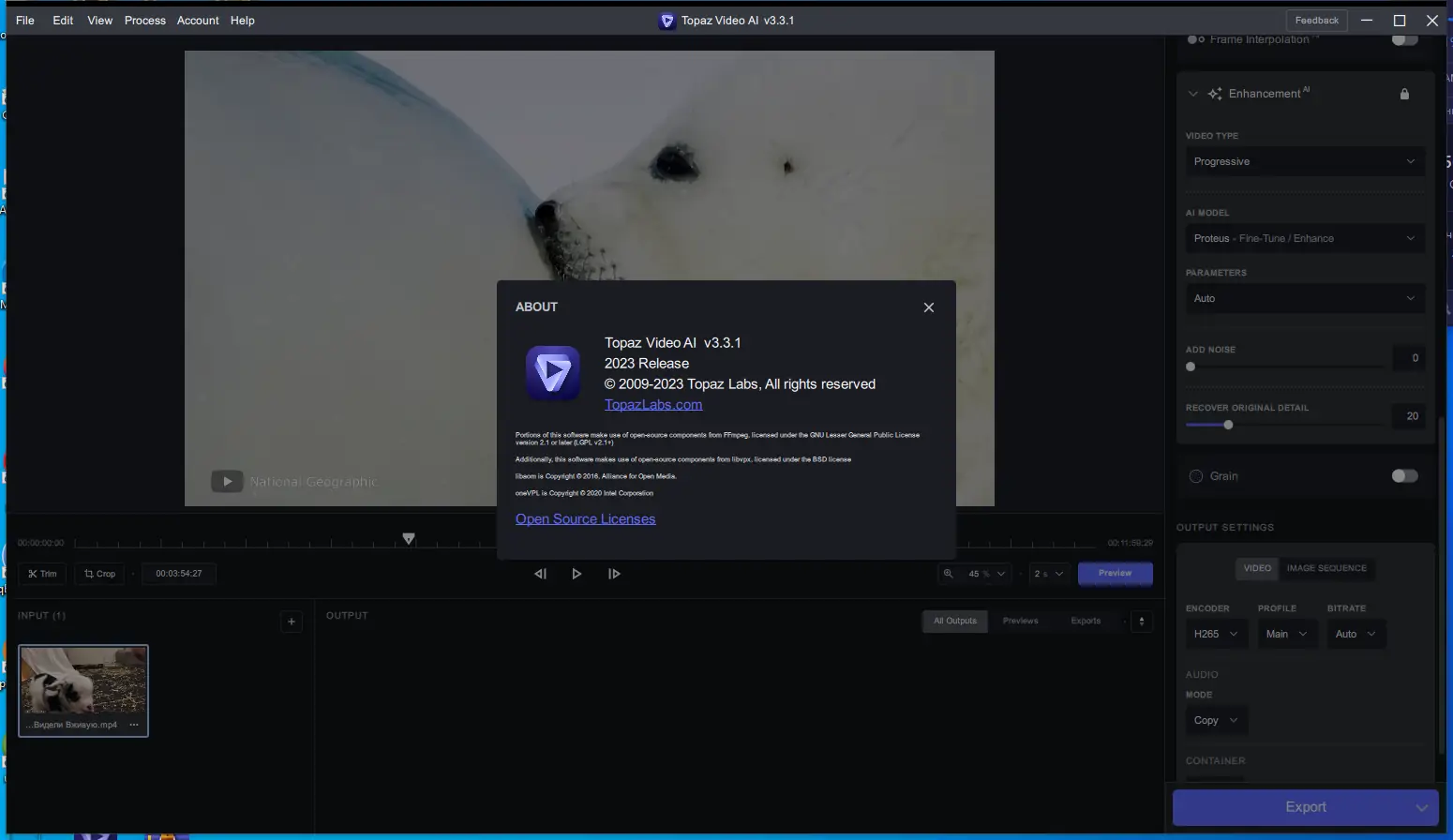Play the video preview
The height and width of the screenshot is (840, 1453).
tap(577, 574)
